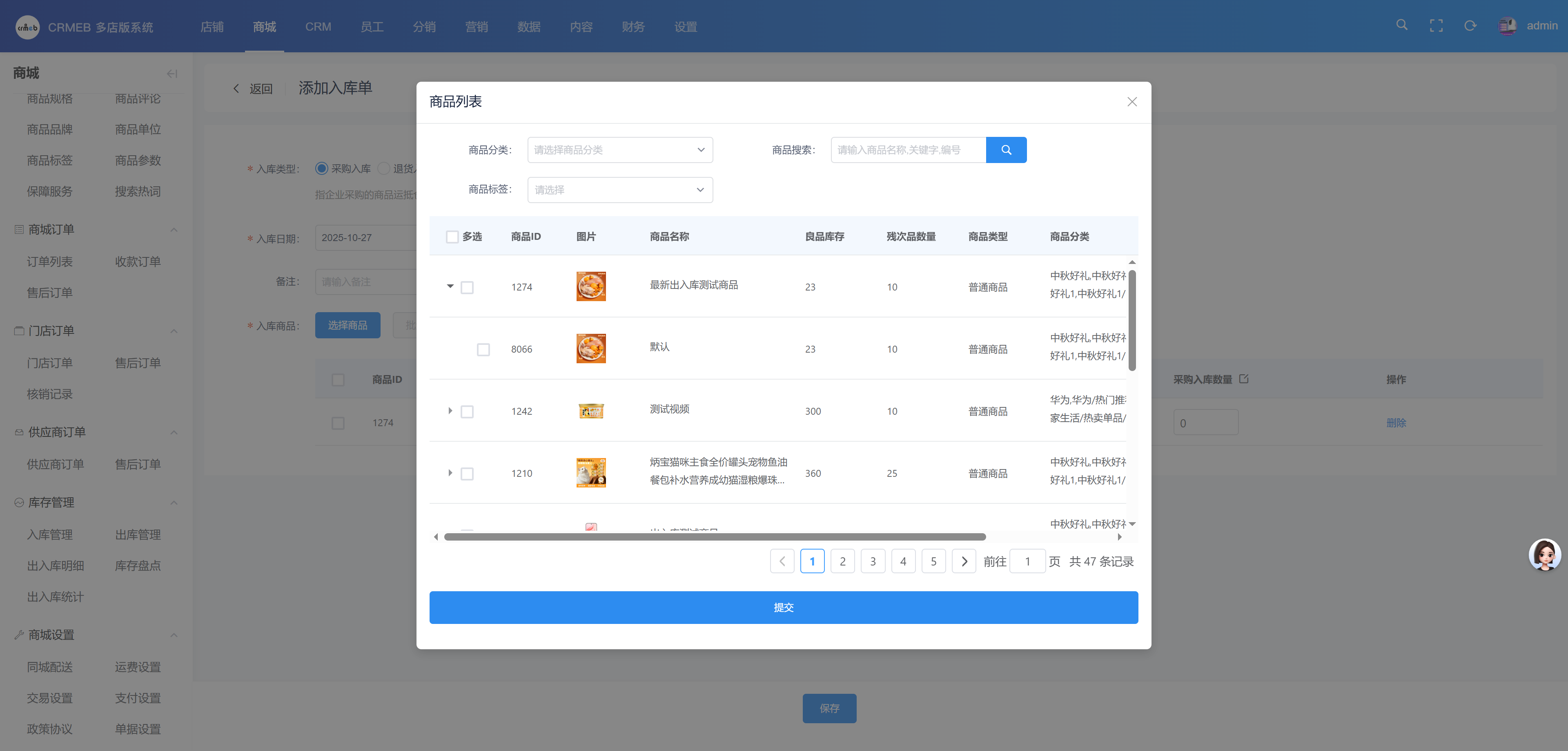Click the blue product search magnifier button
Screen dimensions: 1568x751
(x=1006, y=150)
